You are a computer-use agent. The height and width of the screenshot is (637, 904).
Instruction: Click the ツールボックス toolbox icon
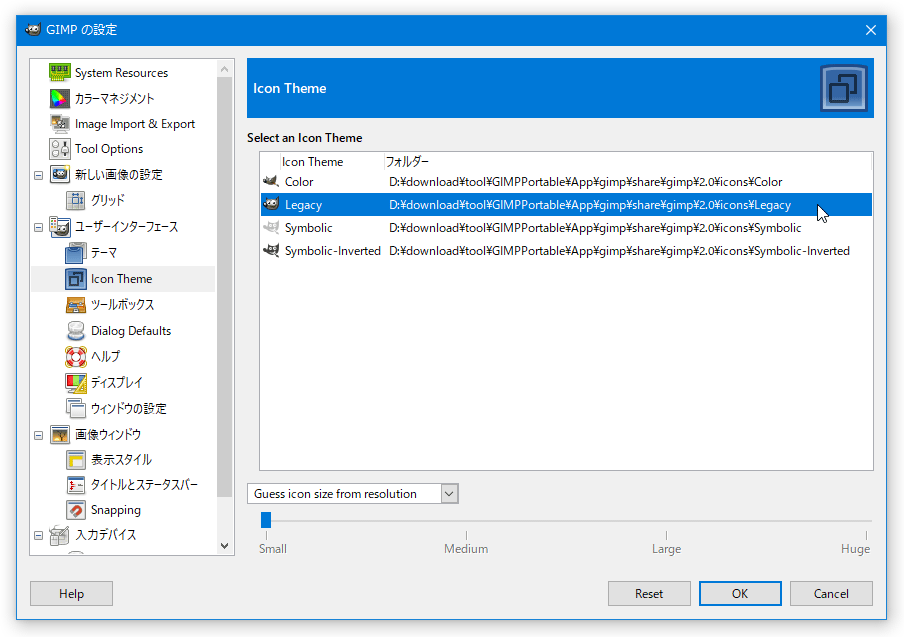(76, 304)
